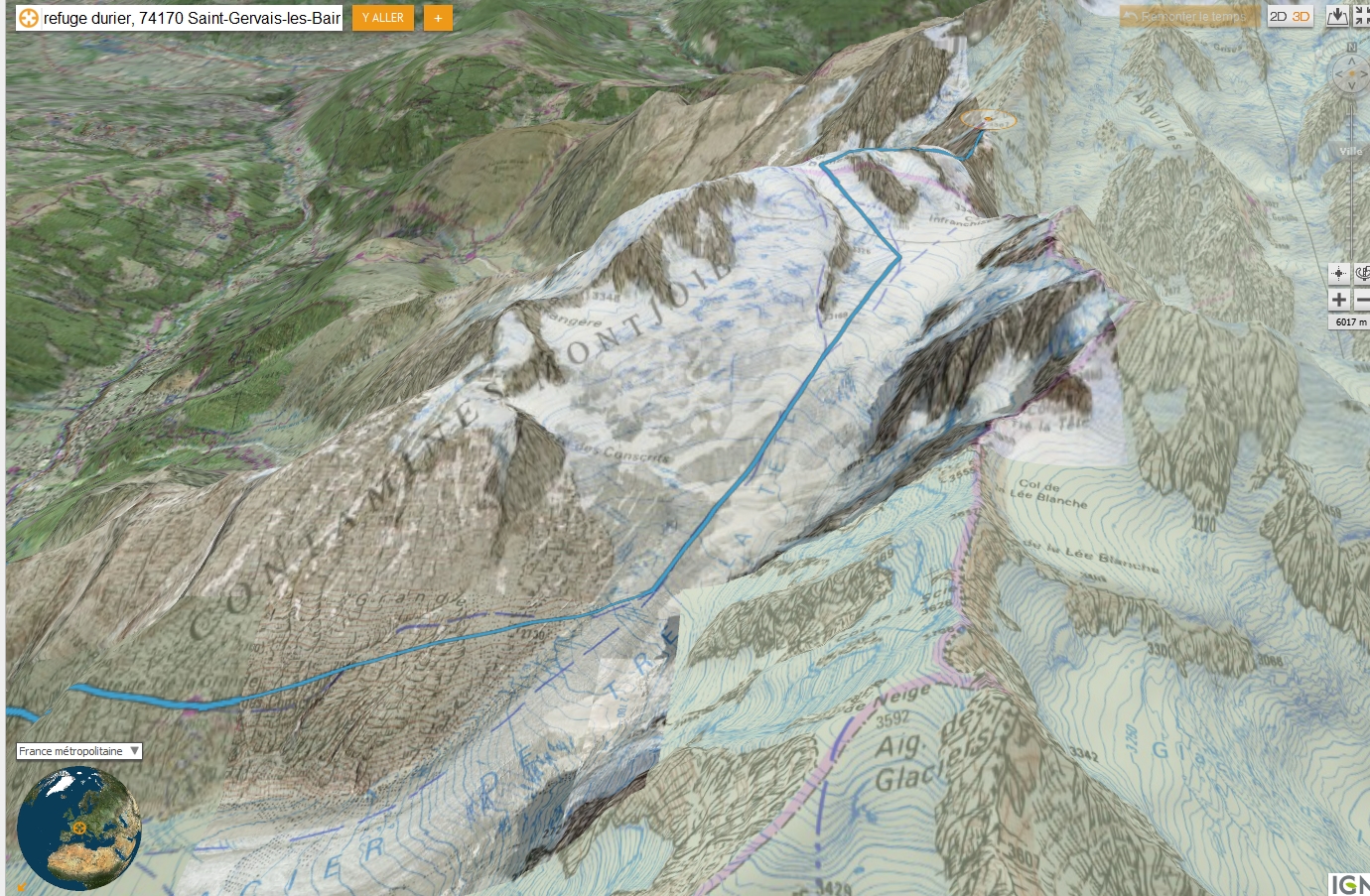Viewport: 1370px width, 896px height.
Task: Click the center-on-position crosshair icon
Action: (1338, 273)
